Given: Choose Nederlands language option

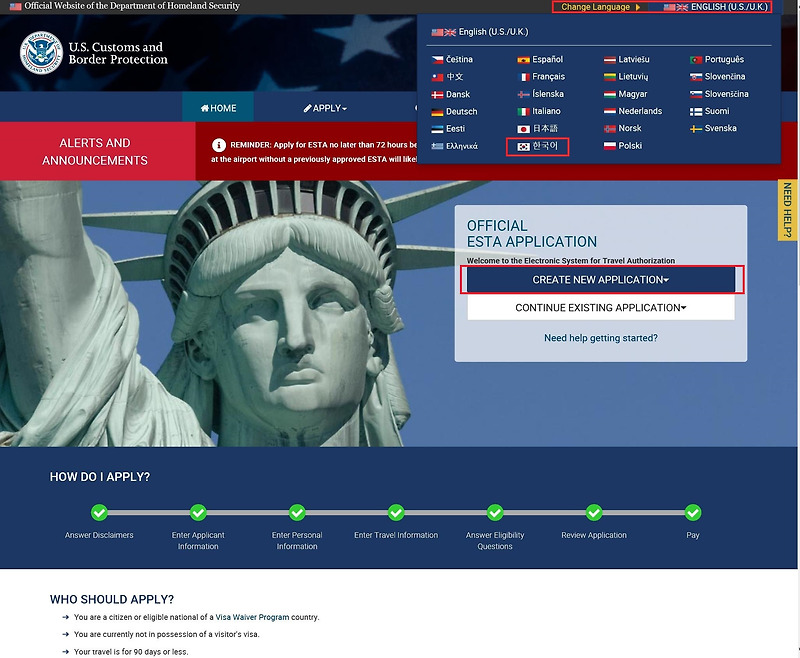Looking at the screenshot, I should pyautogui.click(x=633, y=111).
